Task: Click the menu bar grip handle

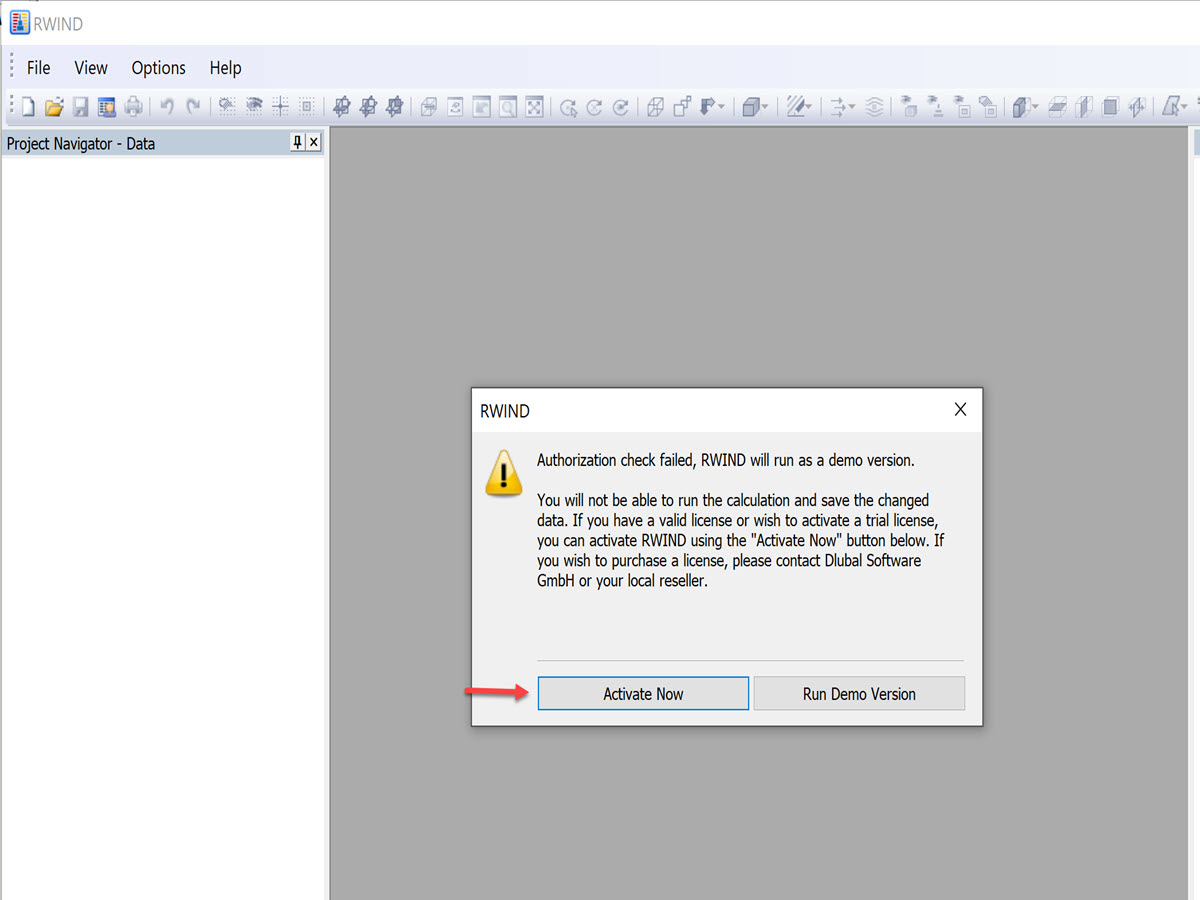Action: coord(11,68)
